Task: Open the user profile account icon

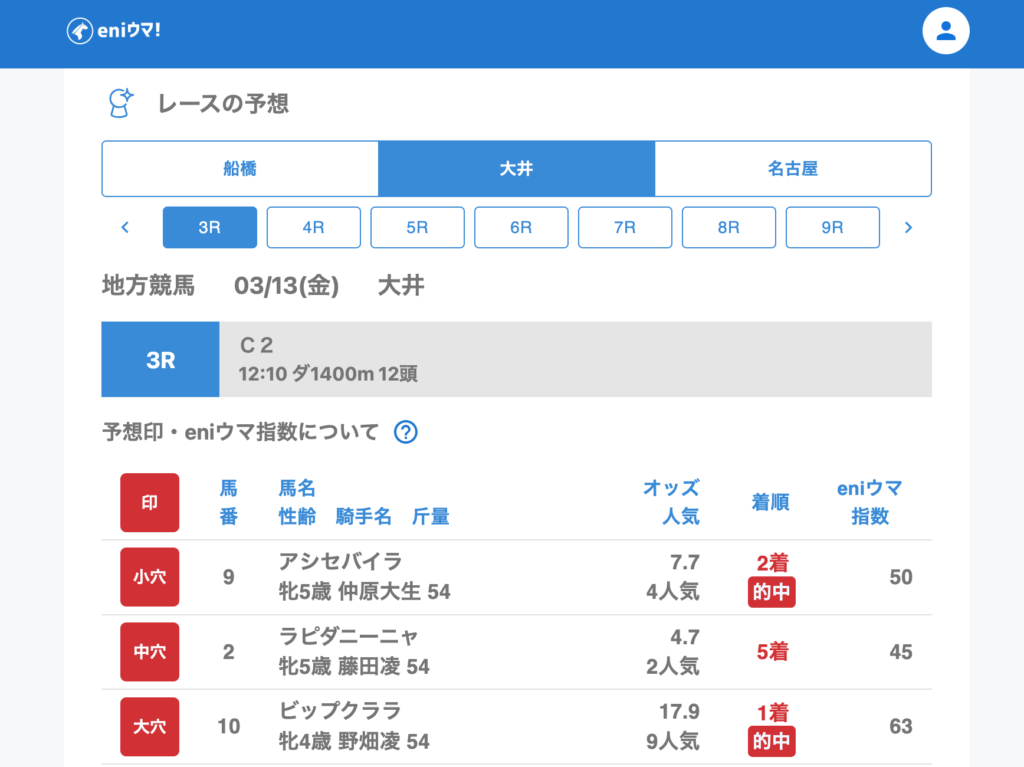Action: pyautogui.click(x=945, y=31)
